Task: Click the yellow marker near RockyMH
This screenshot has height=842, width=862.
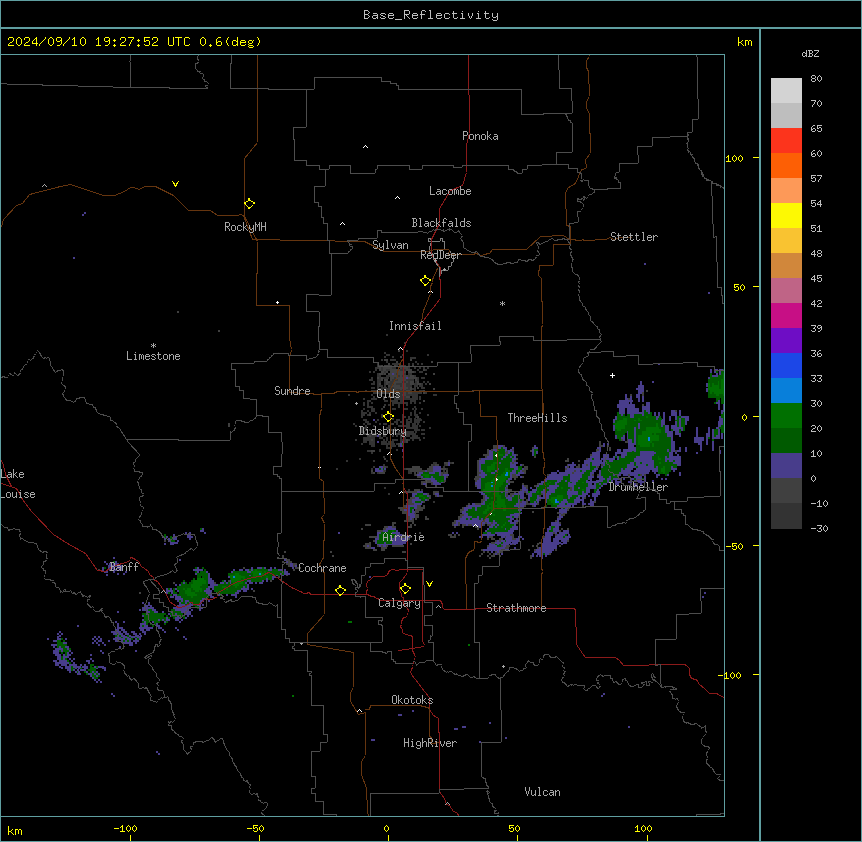Action: (x=250, y=204)
